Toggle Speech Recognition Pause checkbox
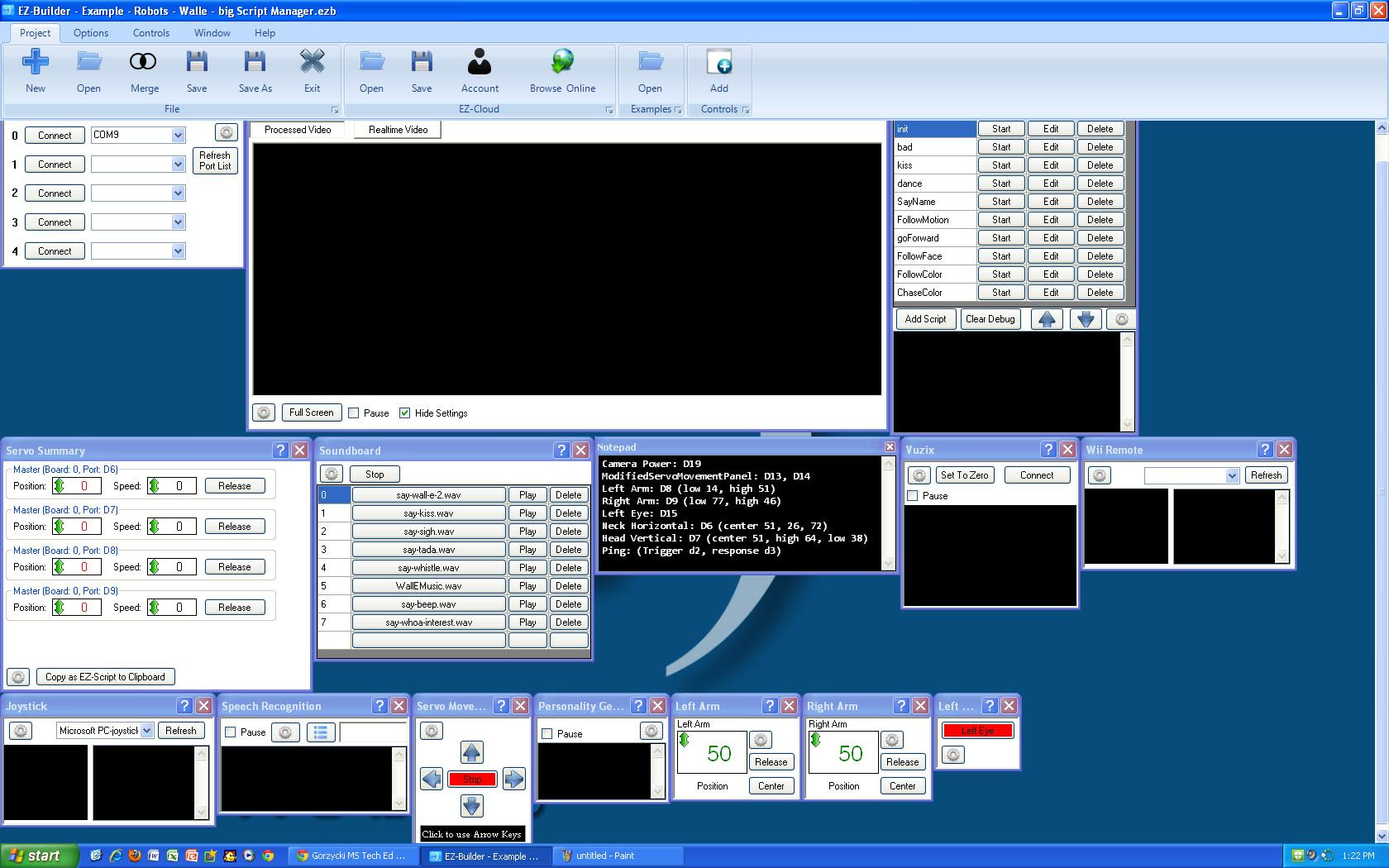Screen dimensions: 1389x868 point(231,732)
